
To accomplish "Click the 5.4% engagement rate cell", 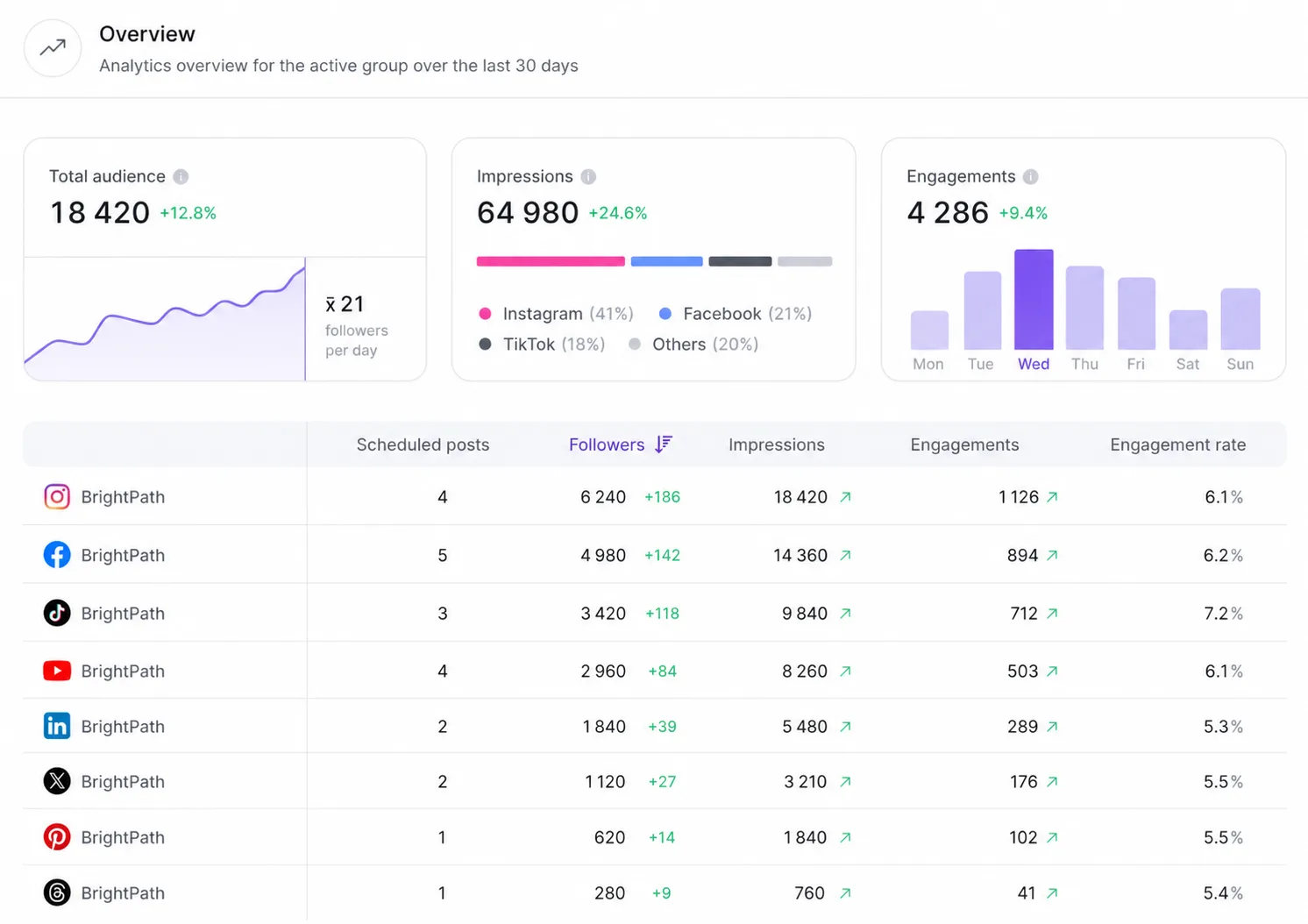I will 1223,893.
